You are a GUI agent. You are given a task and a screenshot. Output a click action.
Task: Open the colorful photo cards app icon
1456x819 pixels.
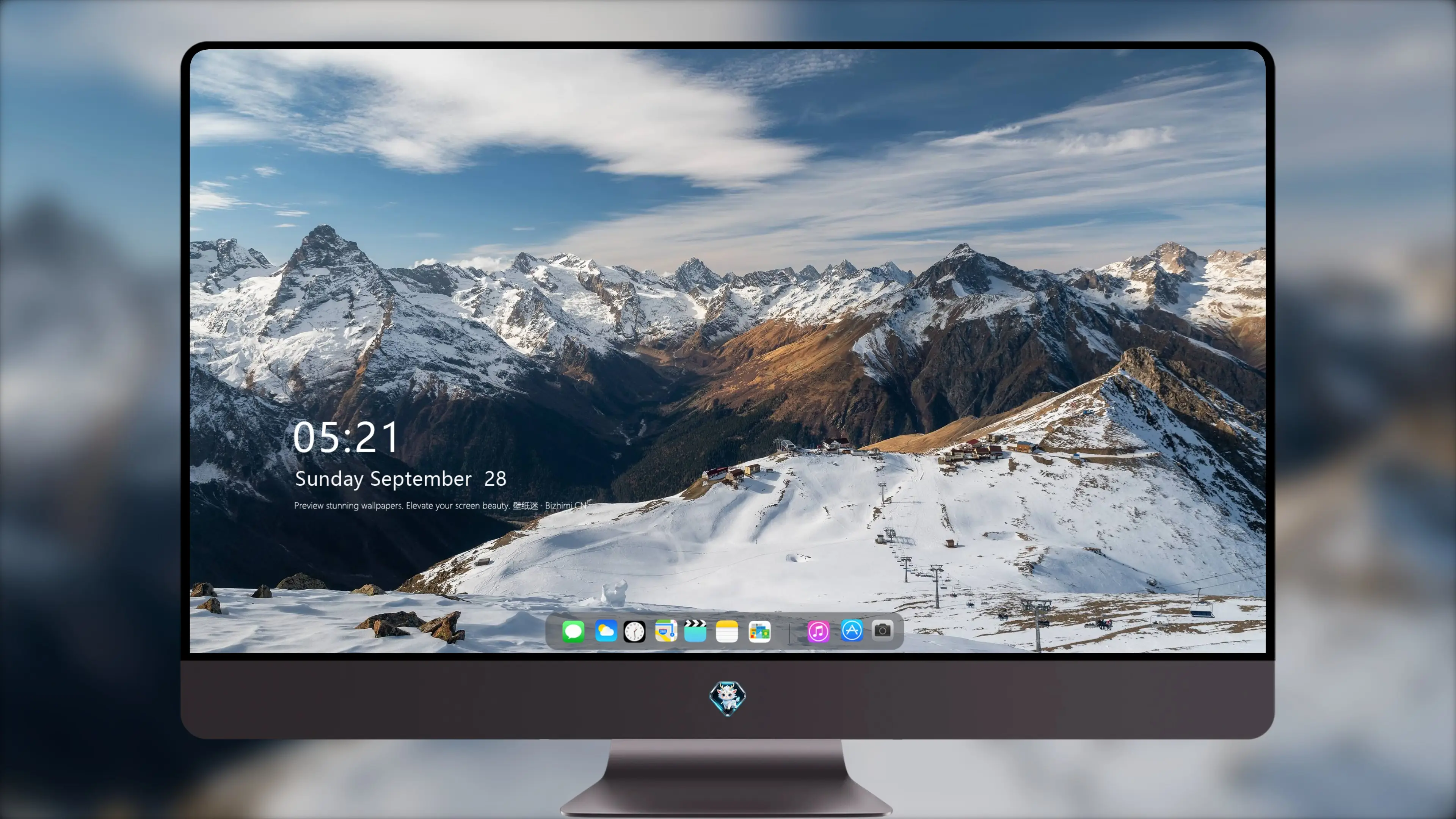[x=759, y=631]
